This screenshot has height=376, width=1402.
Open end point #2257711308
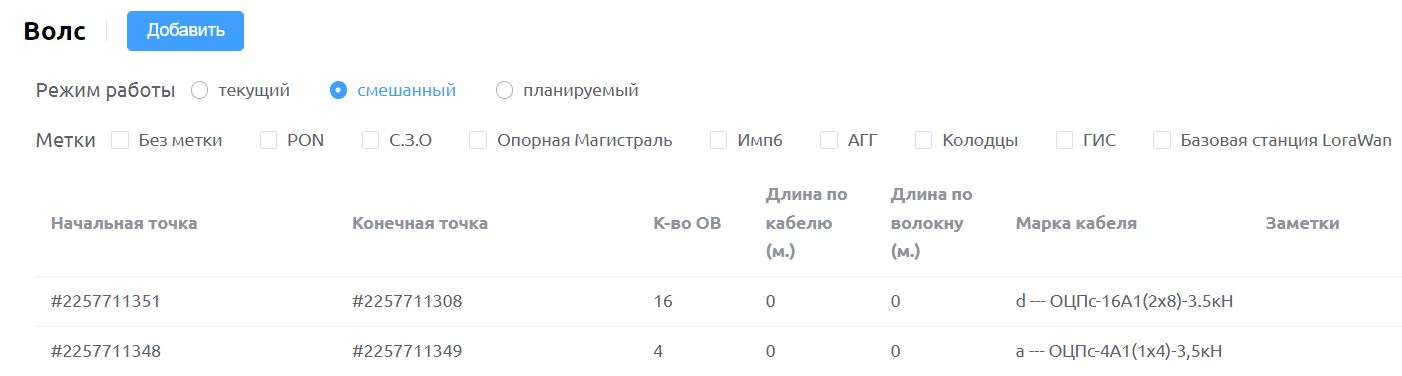click(407, 301)
